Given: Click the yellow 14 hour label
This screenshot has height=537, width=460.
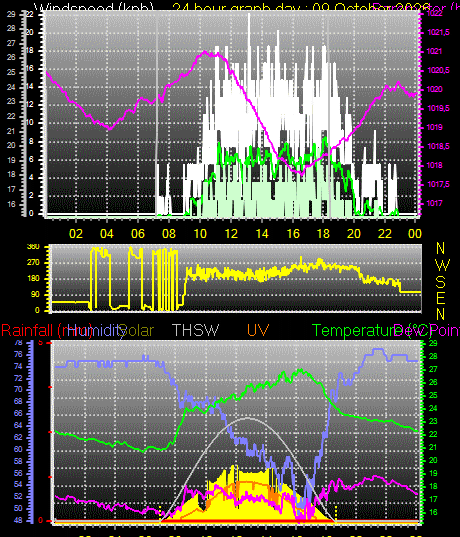Looking at the screenshot, I should click(x=262, y=234).
